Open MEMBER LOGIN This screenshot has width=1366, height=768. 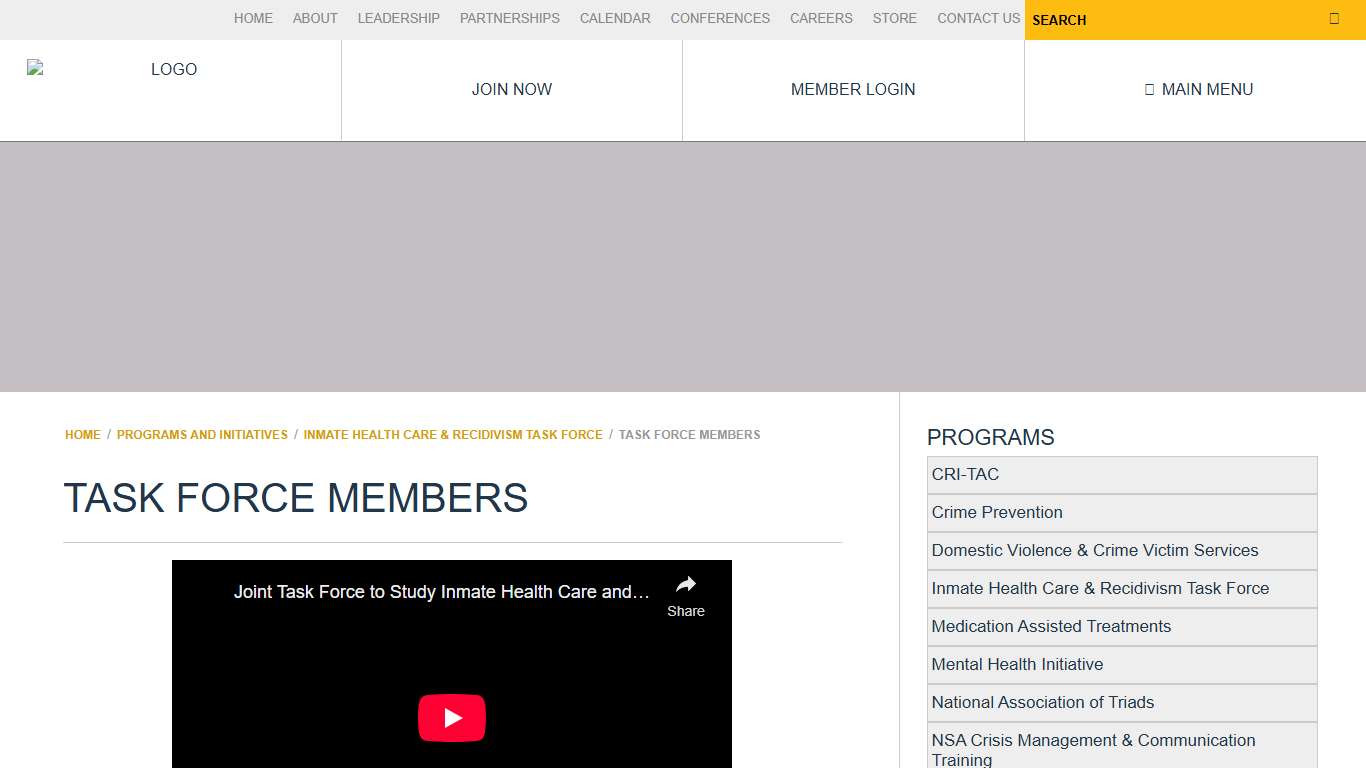coord(853,89)
